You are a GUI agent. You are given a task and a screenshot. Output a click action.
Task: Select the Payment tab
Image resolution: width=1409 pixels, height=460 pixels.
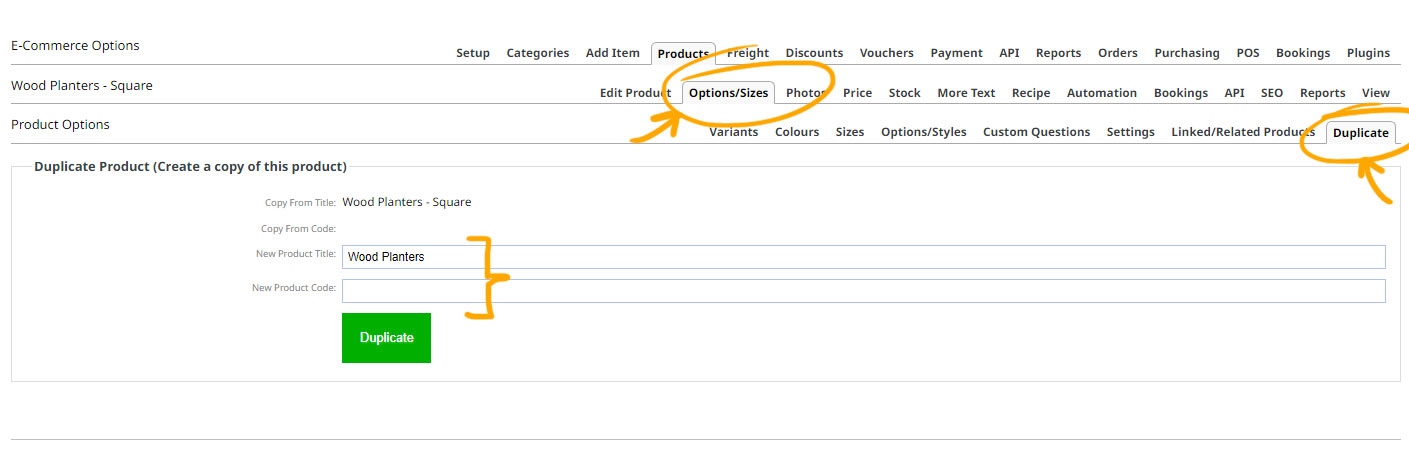[x=957, y=53]
